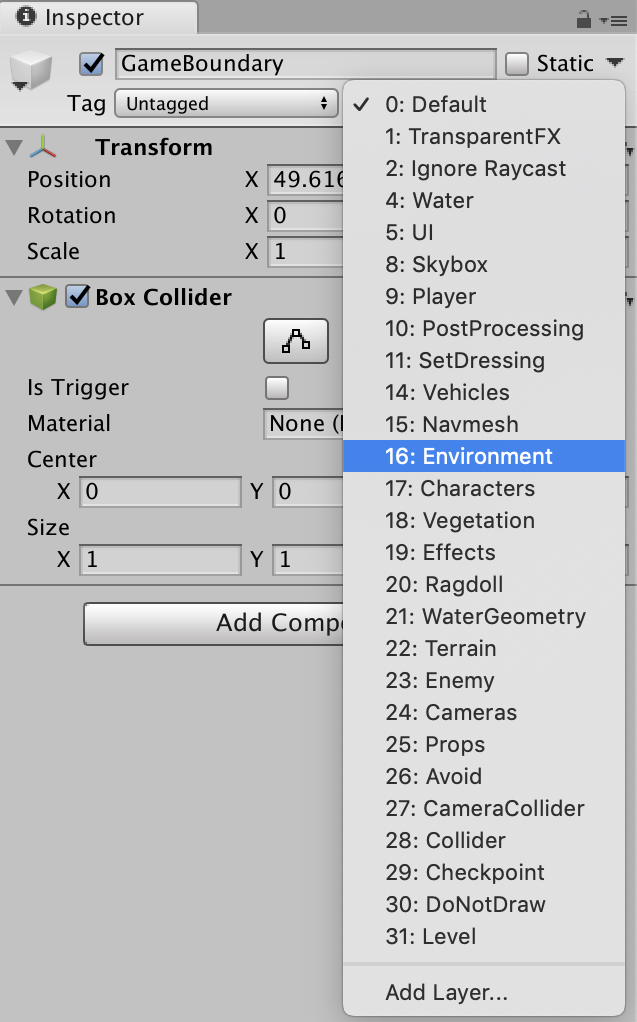
Task: Click the Inspector lock icon
Action: pyautogui.click(x=584, y=19)
